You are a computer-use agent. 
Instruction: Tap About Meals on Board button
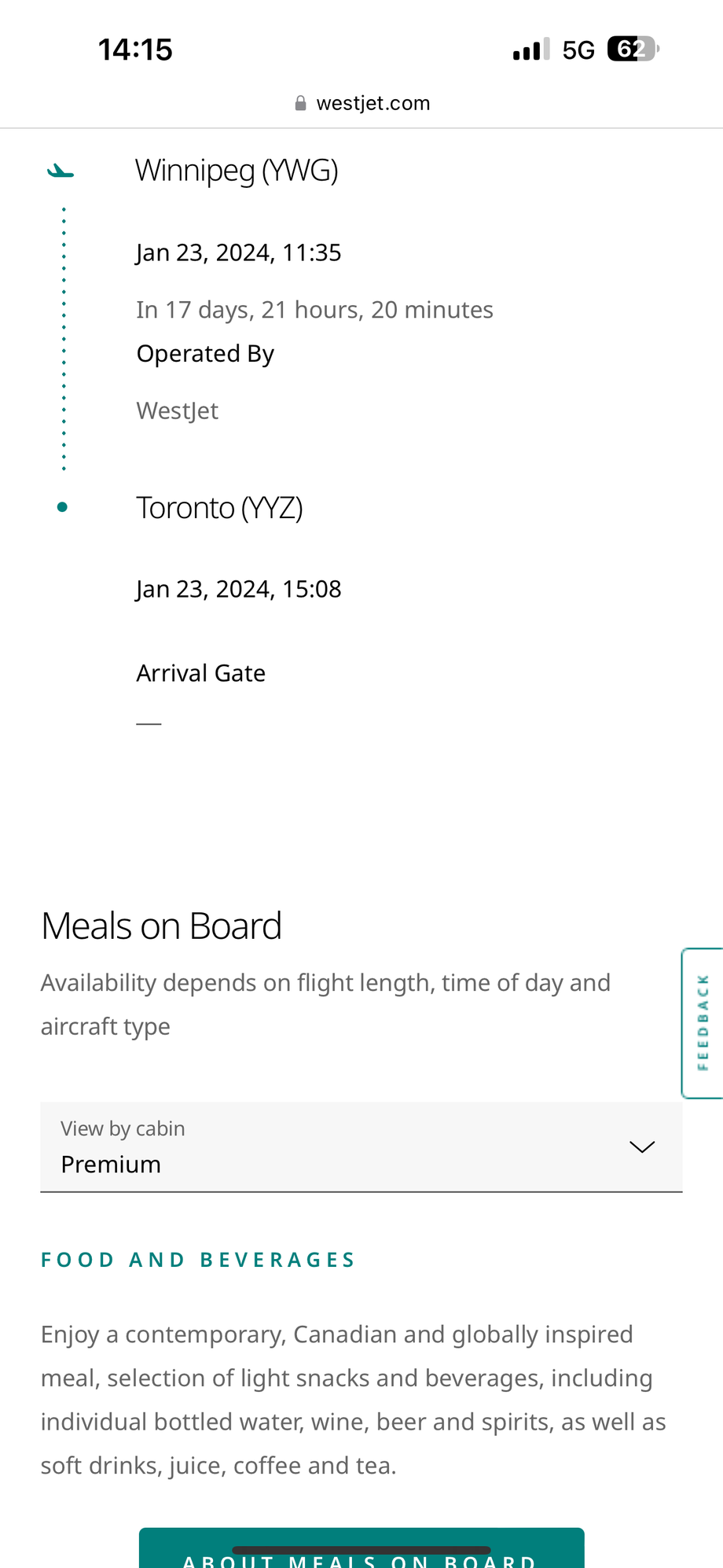pyautogui.click(x=361, y=1549)
